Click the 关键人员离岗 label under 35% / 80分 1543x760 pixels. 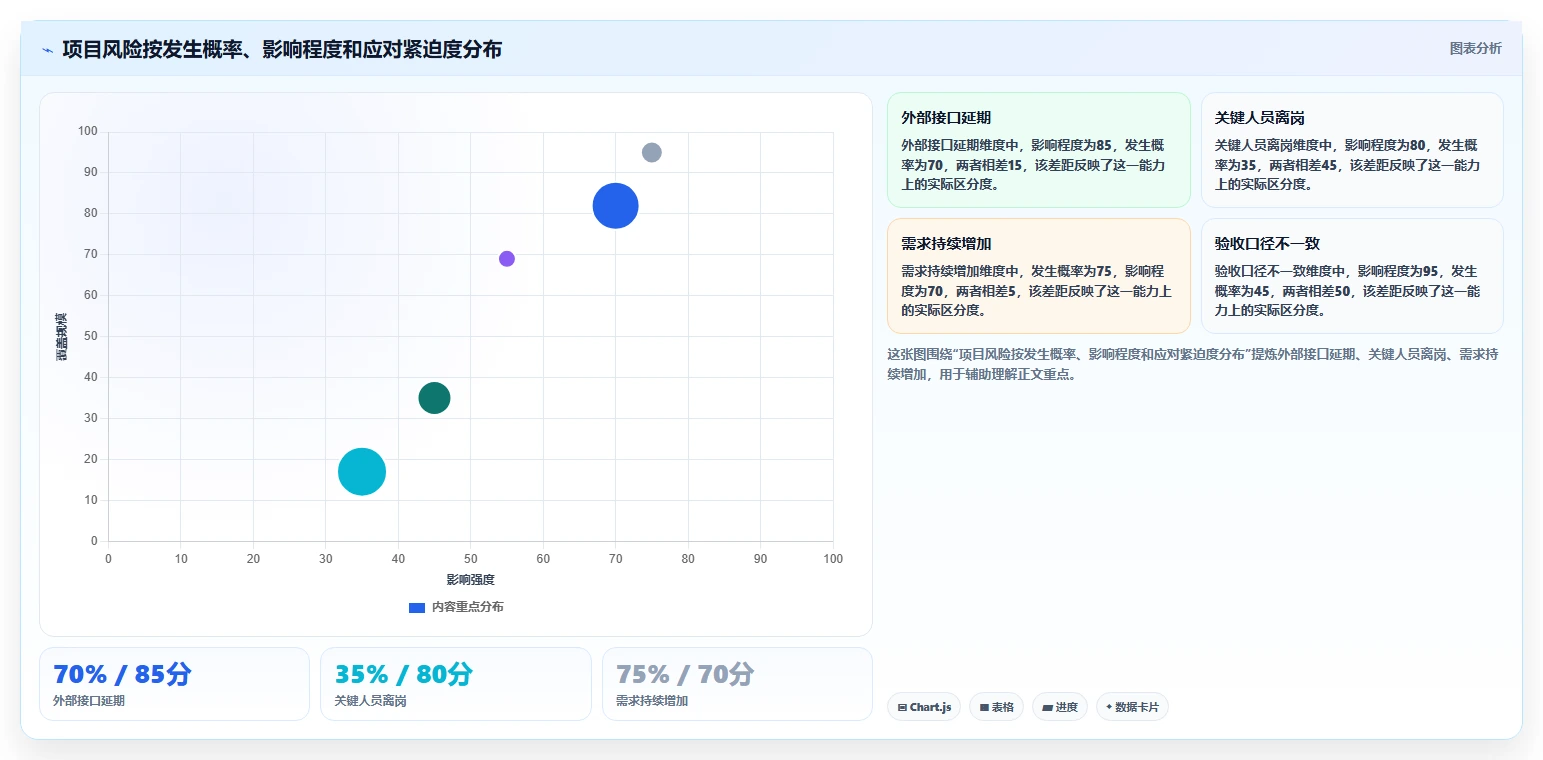(x=370, y=701)
